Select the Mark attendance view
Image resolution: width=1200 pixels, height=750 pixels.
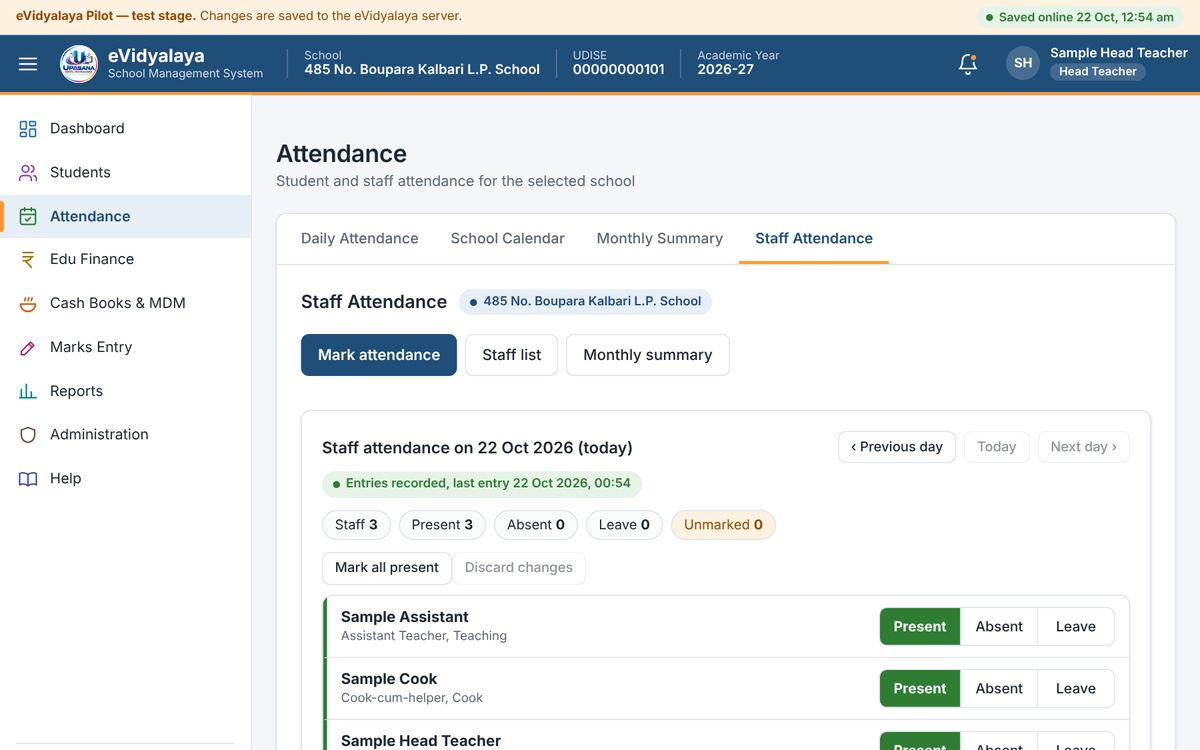point(379,355)
